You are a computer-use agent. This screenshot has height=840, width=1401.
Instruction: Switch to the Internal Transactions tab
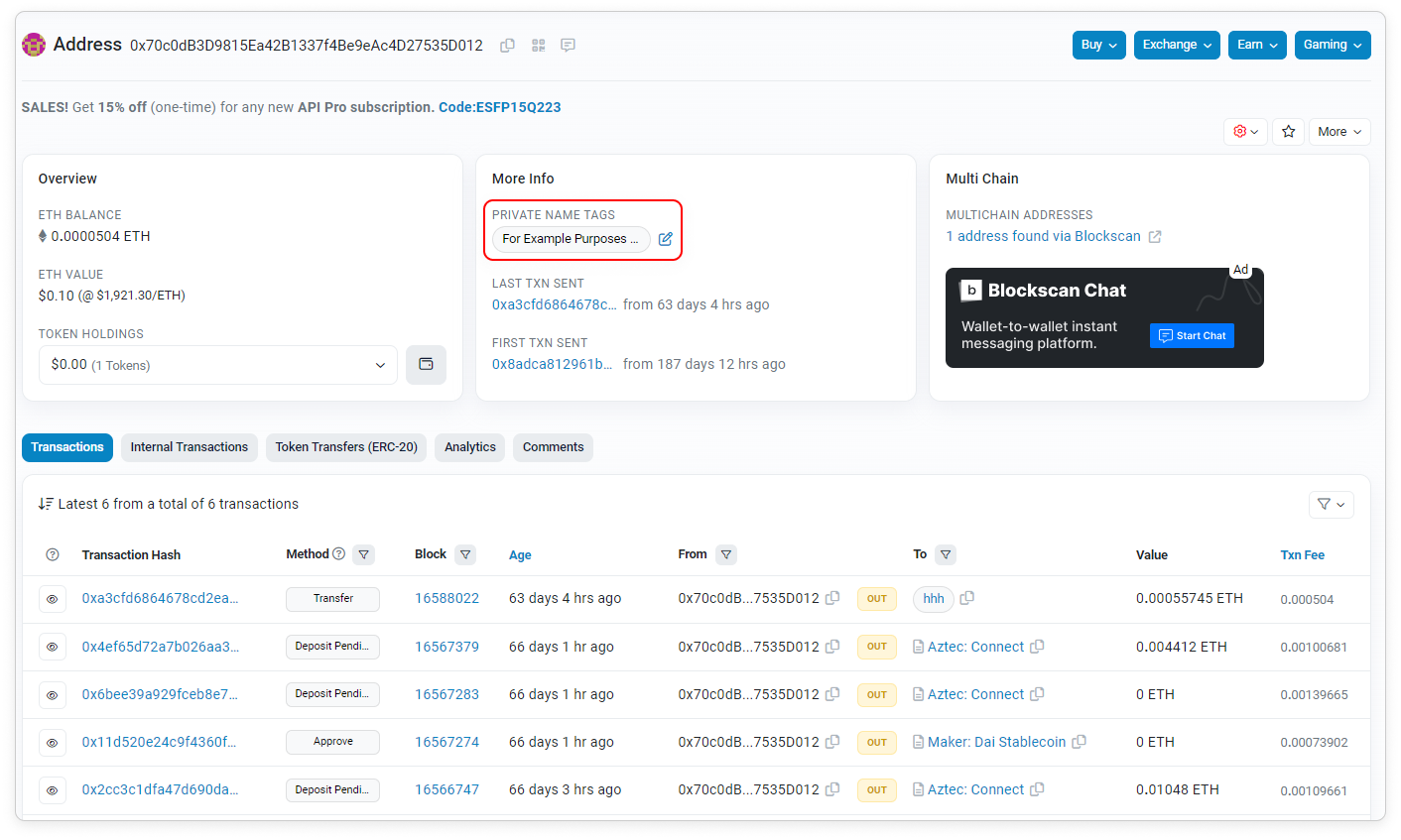point(190,447)
